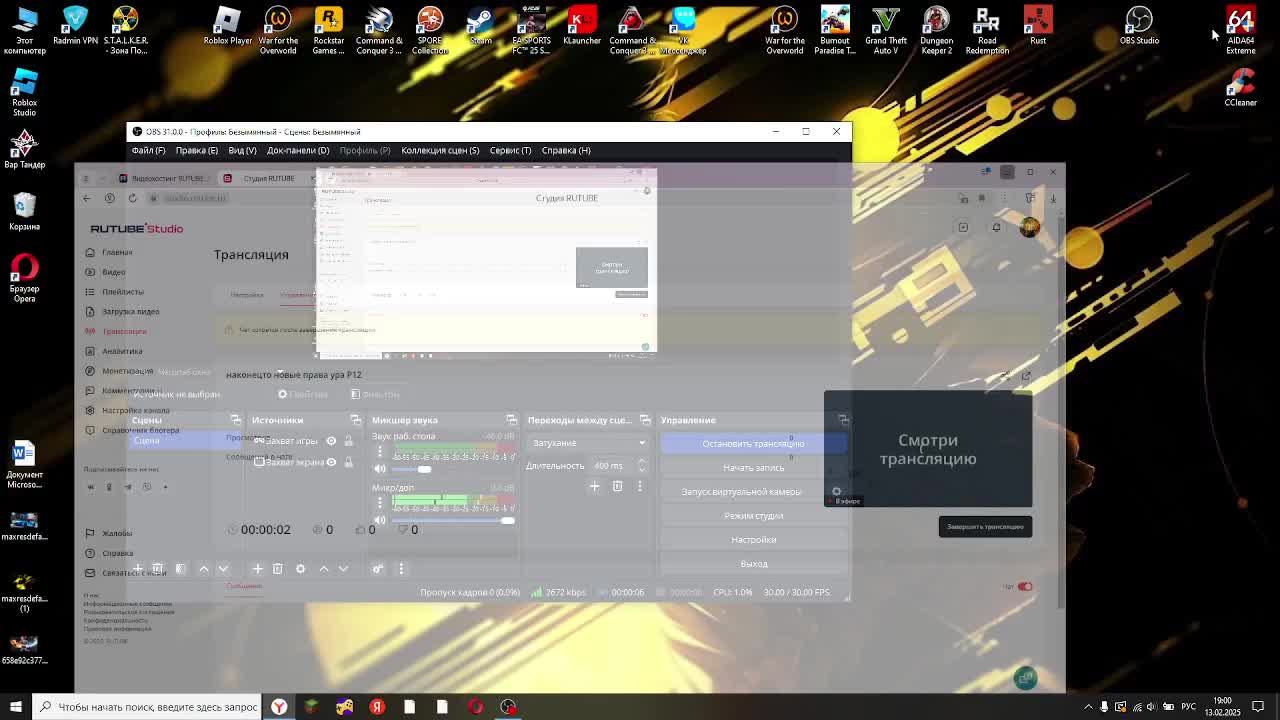The image size is (1280, 720).
Task: Reload the RUTUBE Studio page
Action: click(x=132, y=198)
